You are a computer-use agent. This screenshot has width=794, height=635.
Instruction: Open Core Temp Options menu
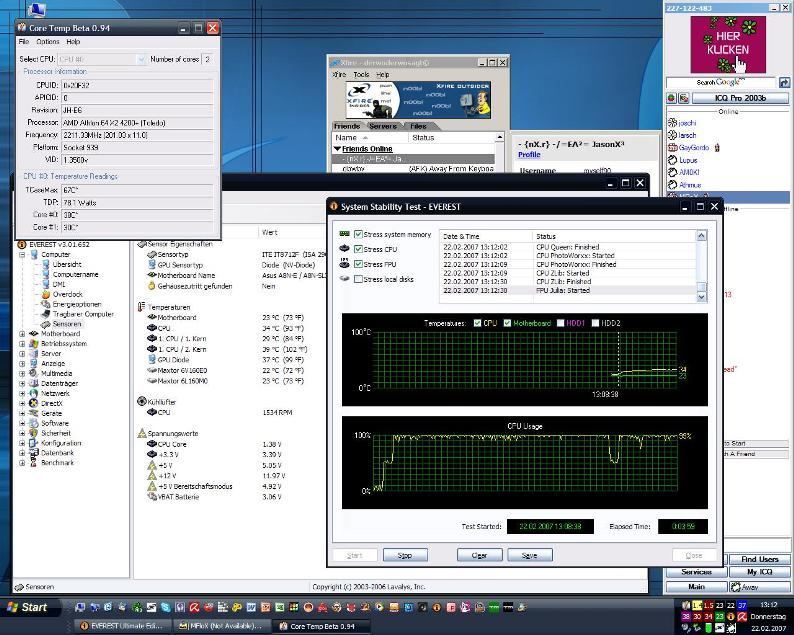click(x=48, y=42)
